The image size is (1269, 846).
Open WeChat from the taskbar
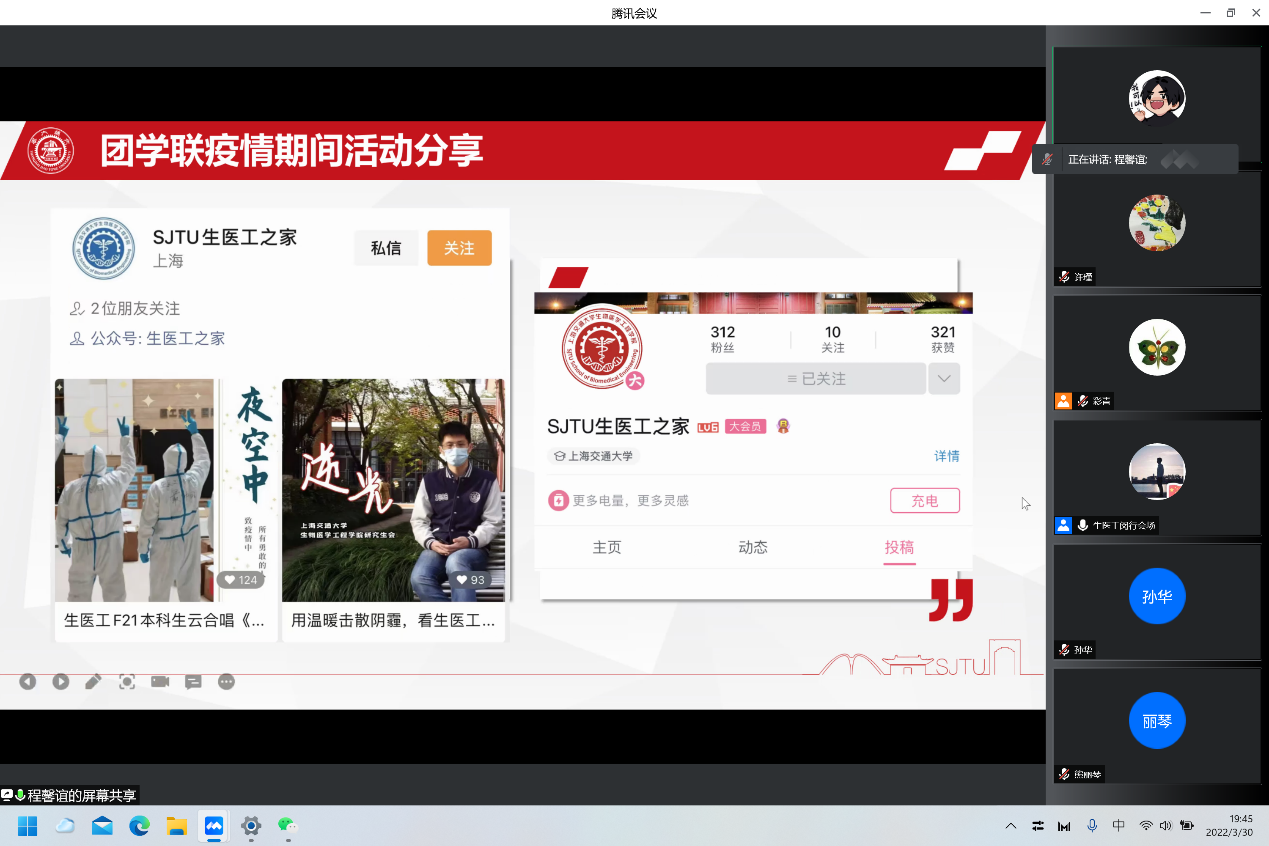tap(288, 826)
